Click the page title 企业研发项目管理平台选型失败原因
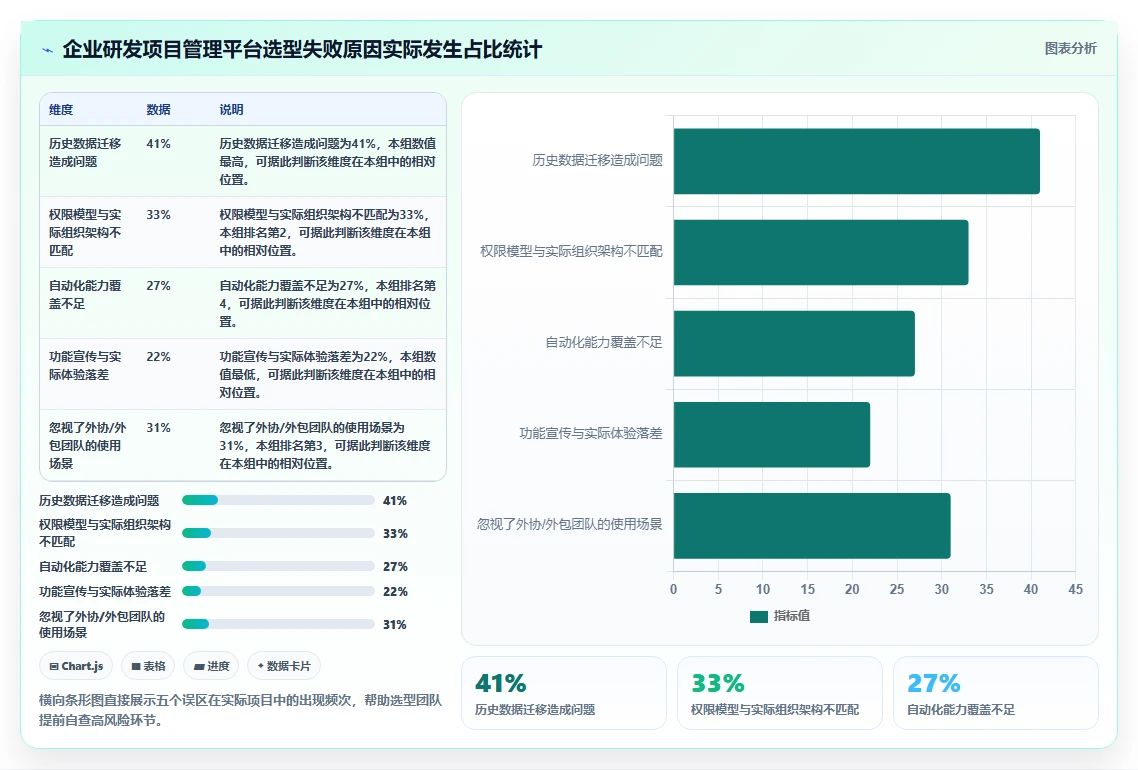This screenshot has height=770, width=1138. pos(302,49)
